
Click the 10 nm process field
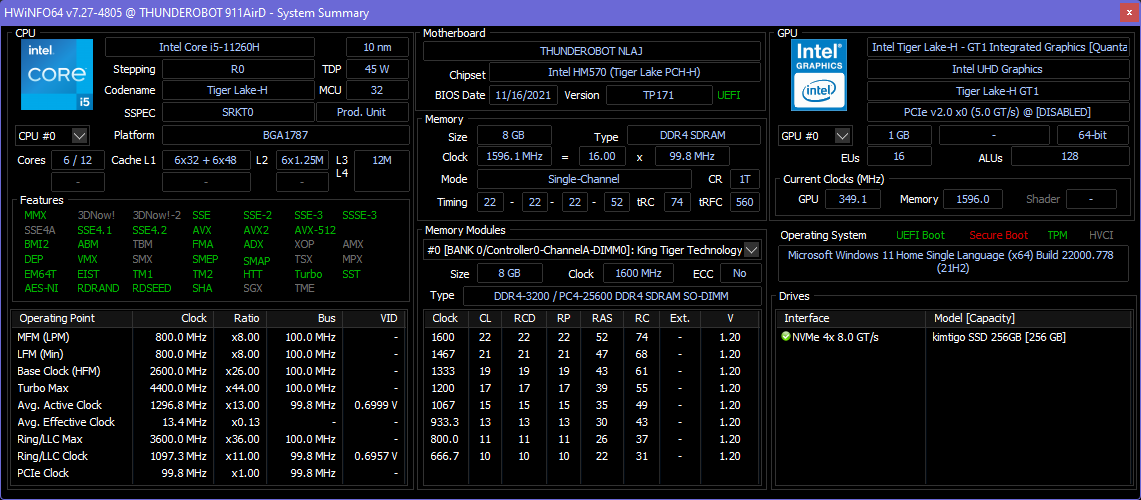click(377, 47)
